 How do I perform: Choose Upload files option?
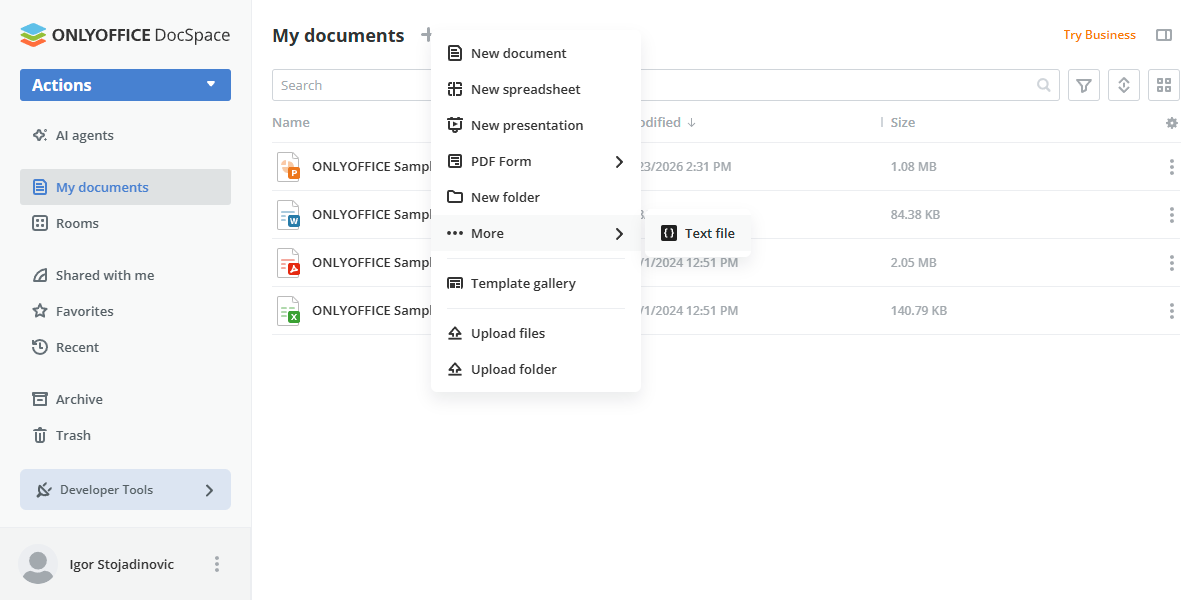(536, 333)
